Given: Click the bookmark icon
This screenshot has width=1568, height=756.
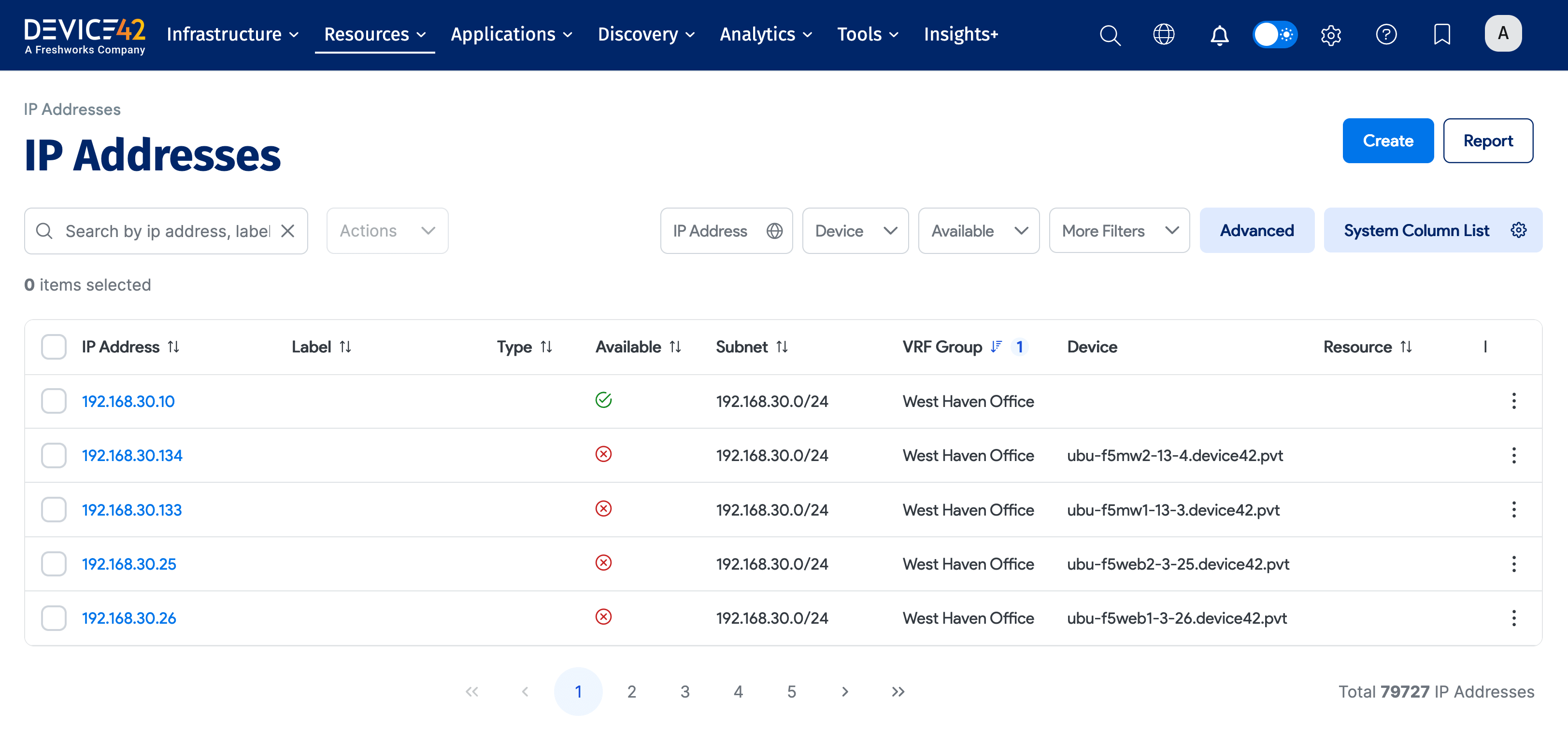Looking at the screenshot, I should [x=1441, y=35].
